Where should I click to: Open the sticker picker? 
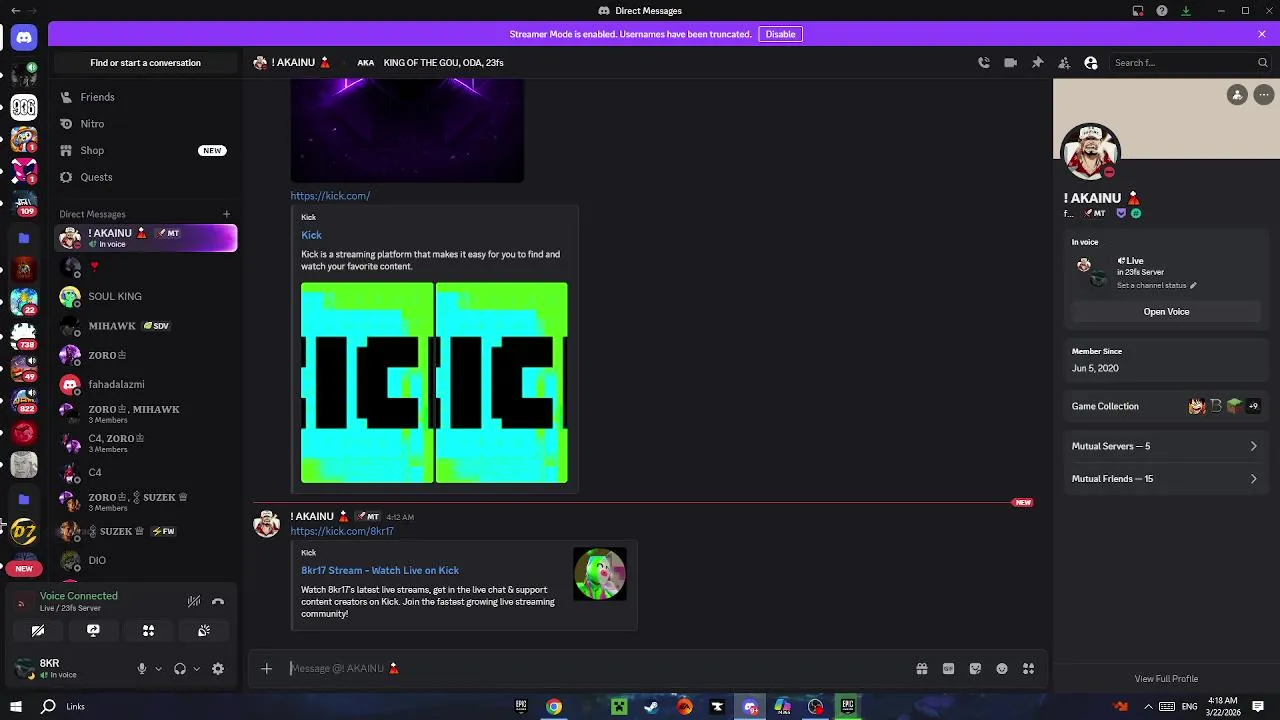click(x=975, y=669)
